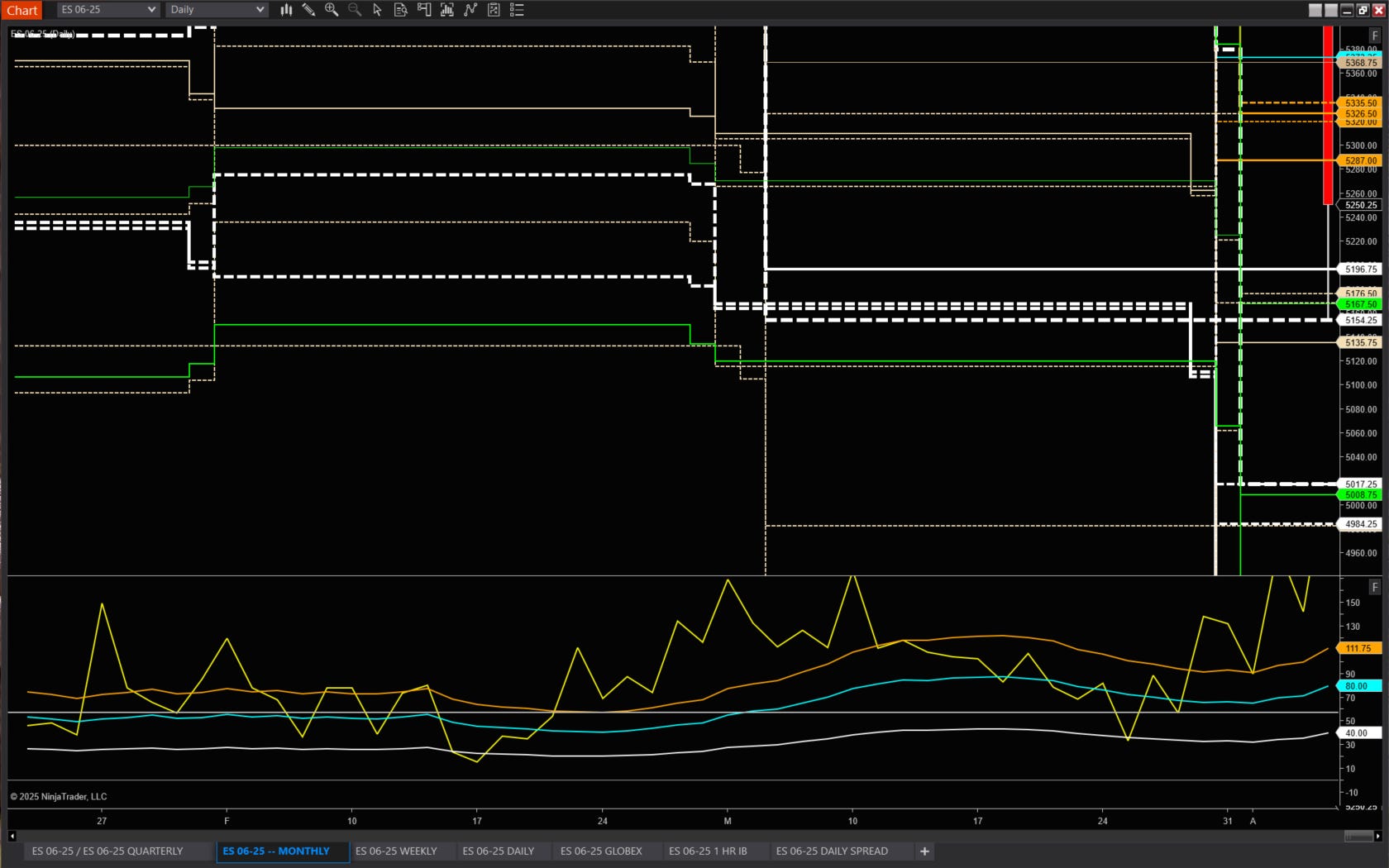Open the Indicators icon
Image resolution: width=1389 pixels, height=868 pixels.
click(470, 10)
